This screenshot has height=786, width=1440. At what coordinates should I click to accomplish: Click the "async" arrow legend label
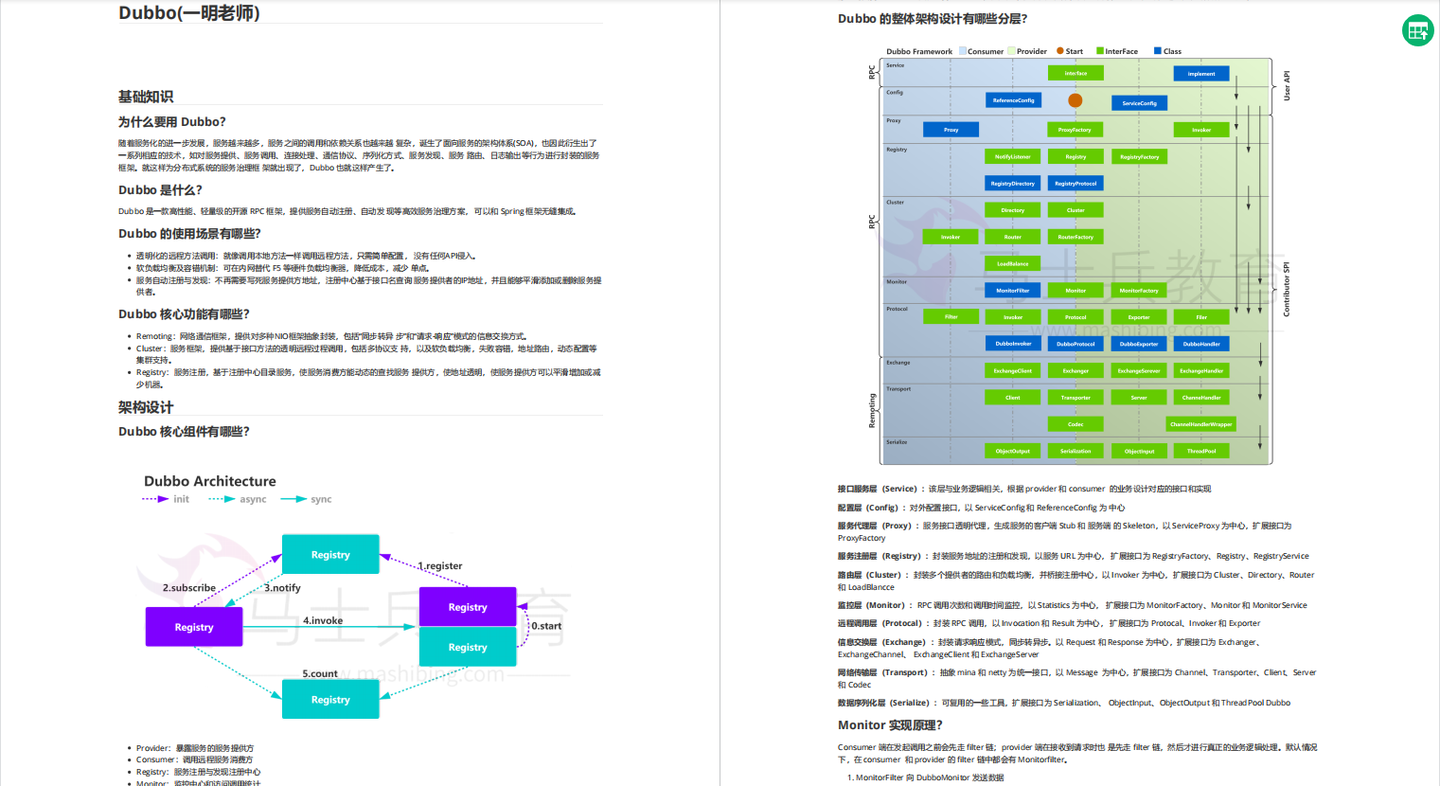click(x=253, y=499)
